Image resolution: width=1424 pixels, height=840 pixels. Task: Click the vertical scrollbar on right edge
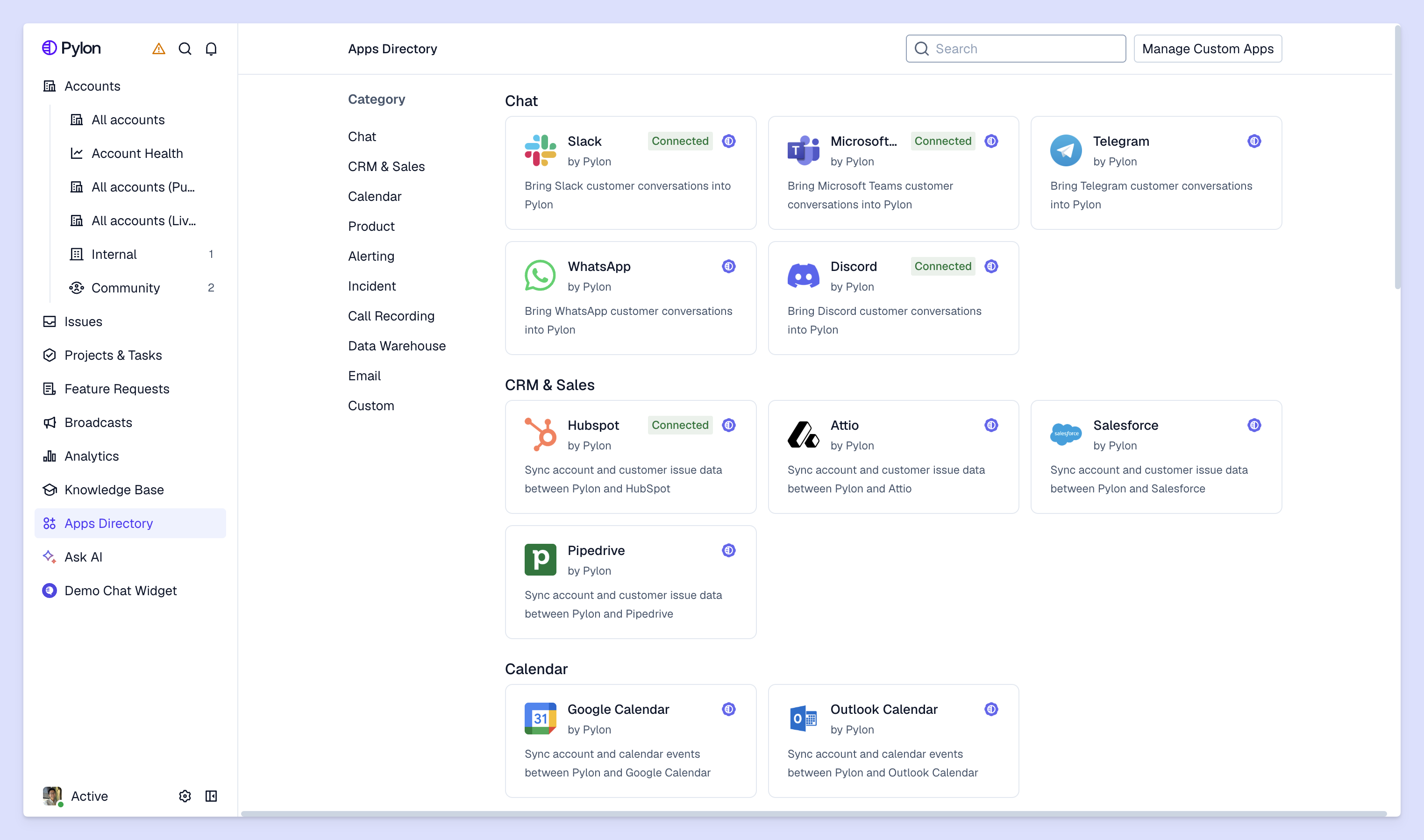coord(1397,158)
